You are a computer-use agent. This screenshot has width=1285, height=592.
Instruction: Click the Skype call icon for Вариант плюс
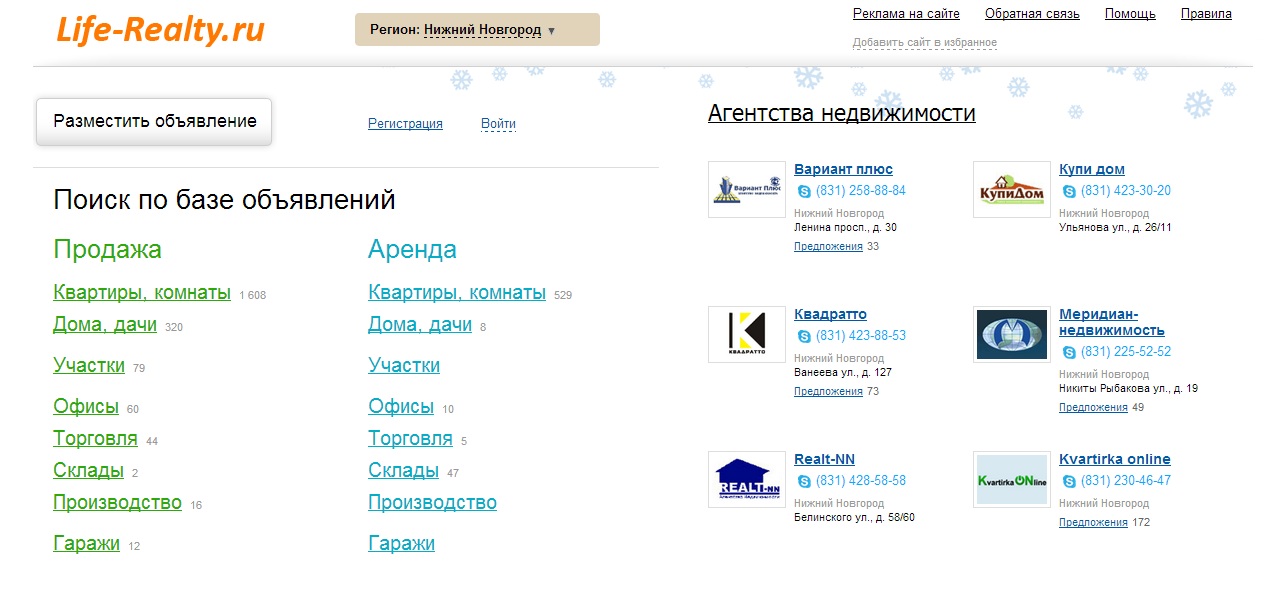[802, 189]
